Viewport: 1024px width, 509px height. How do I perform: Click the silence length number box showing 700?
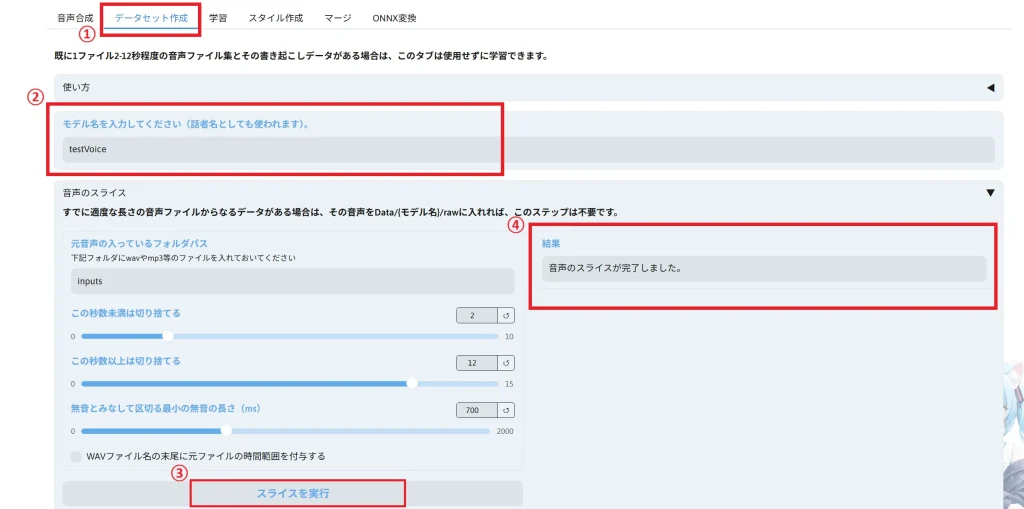[x=475, y=410]
